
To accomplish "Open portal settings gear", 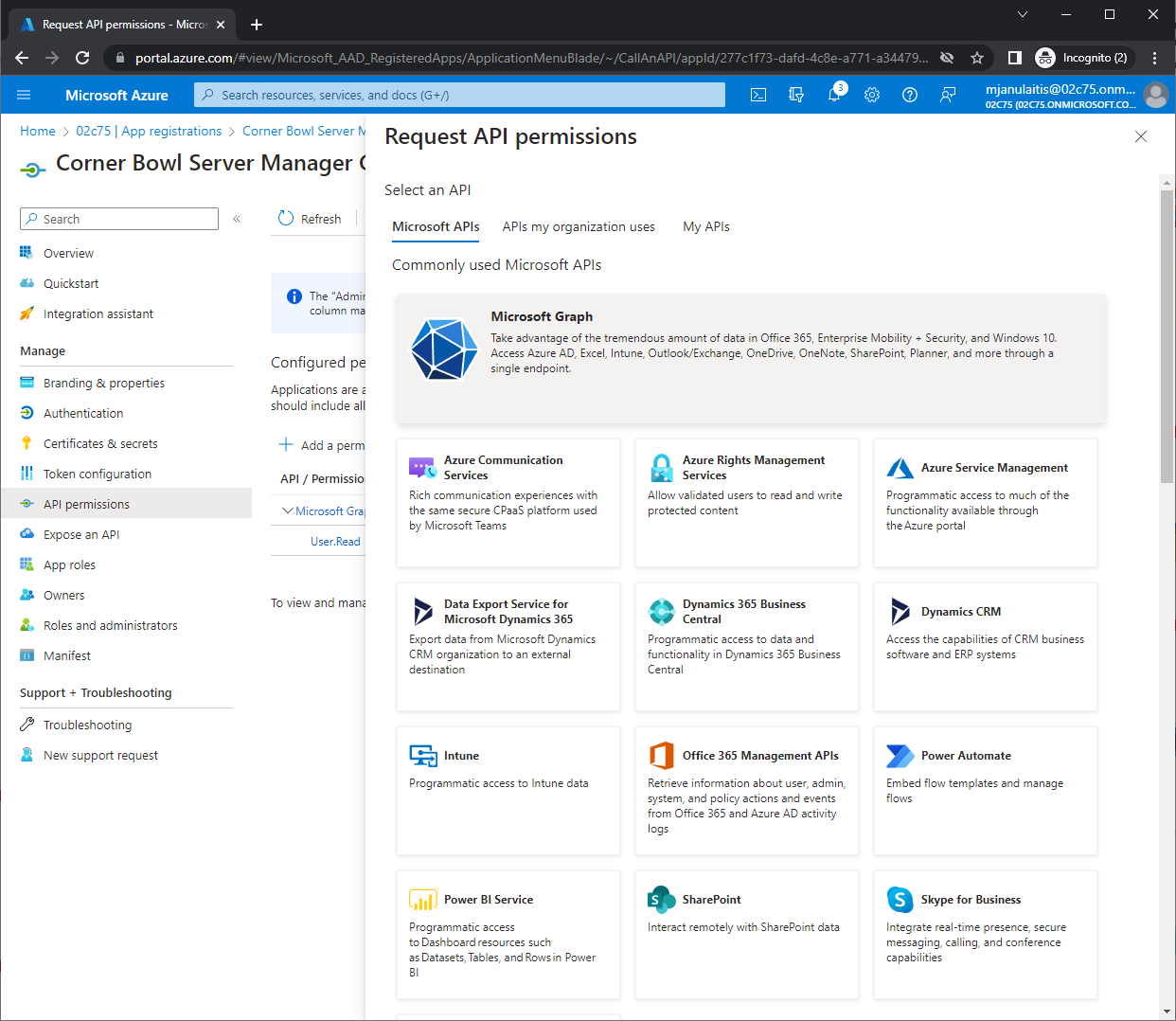I will point(872,95).
